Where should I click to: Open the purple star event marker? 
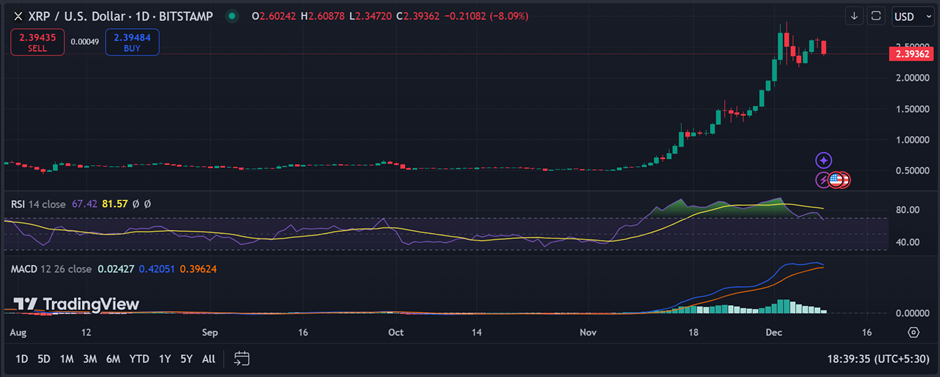824,160
